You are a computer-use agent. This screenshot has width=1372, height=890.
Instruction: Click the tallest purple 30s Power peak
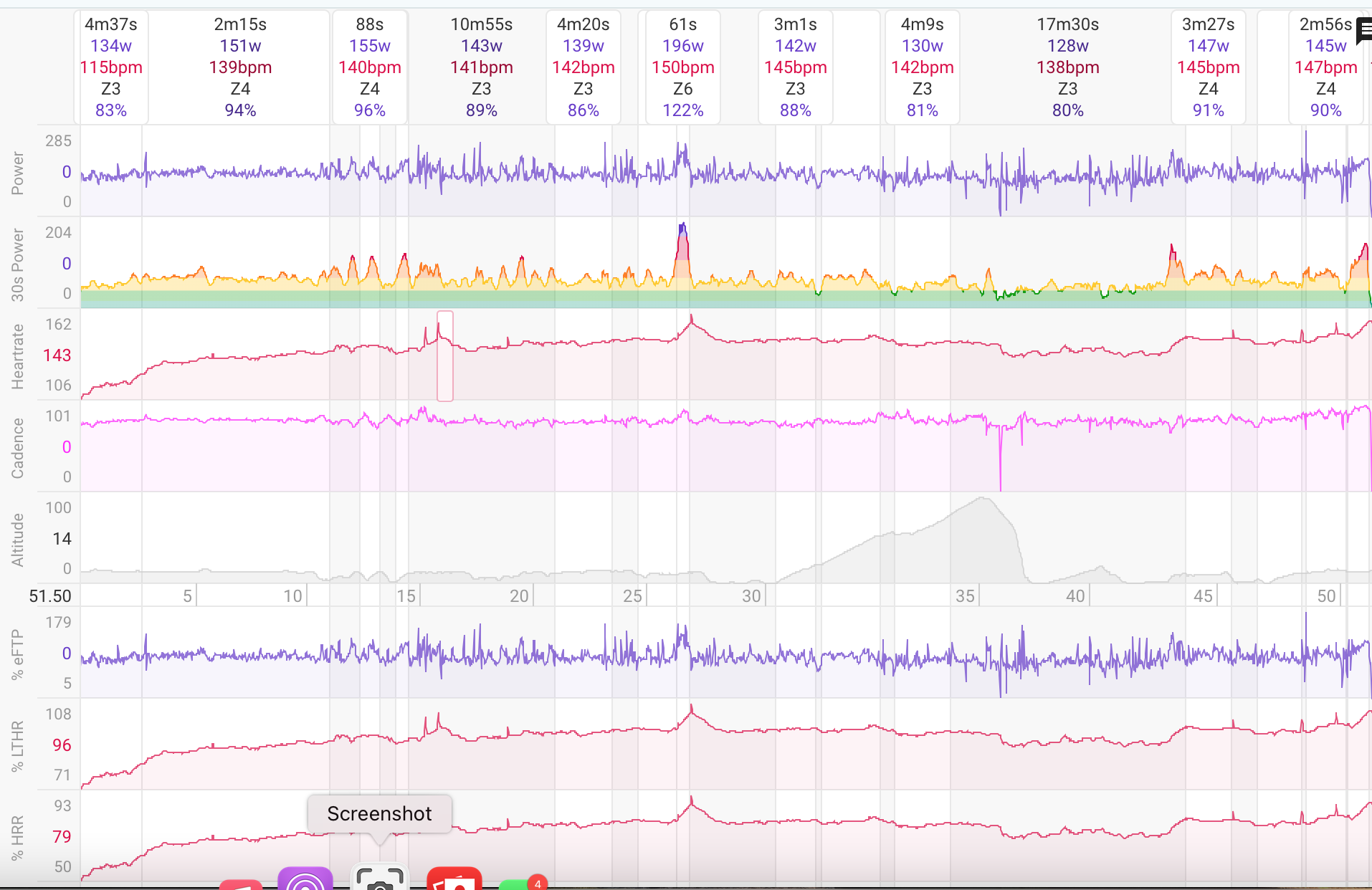(682, 229)
